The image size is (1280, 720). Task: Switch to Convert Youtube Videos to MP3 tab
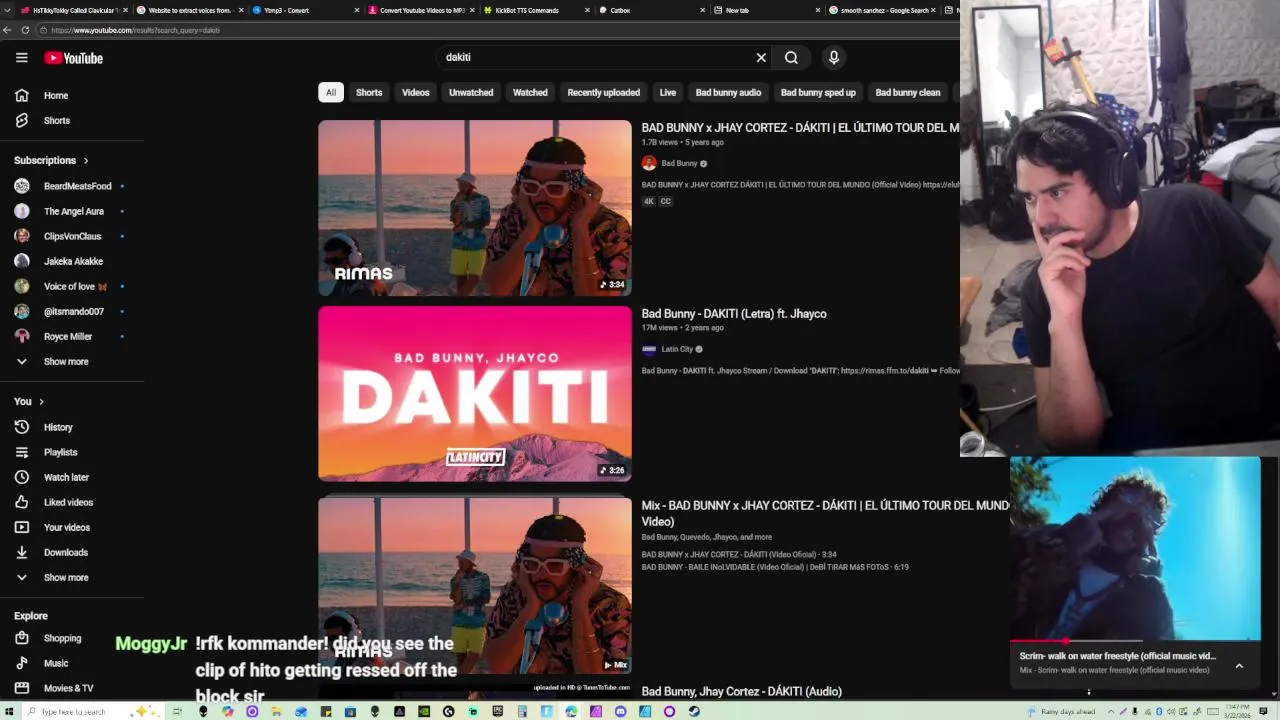[422, 10]
